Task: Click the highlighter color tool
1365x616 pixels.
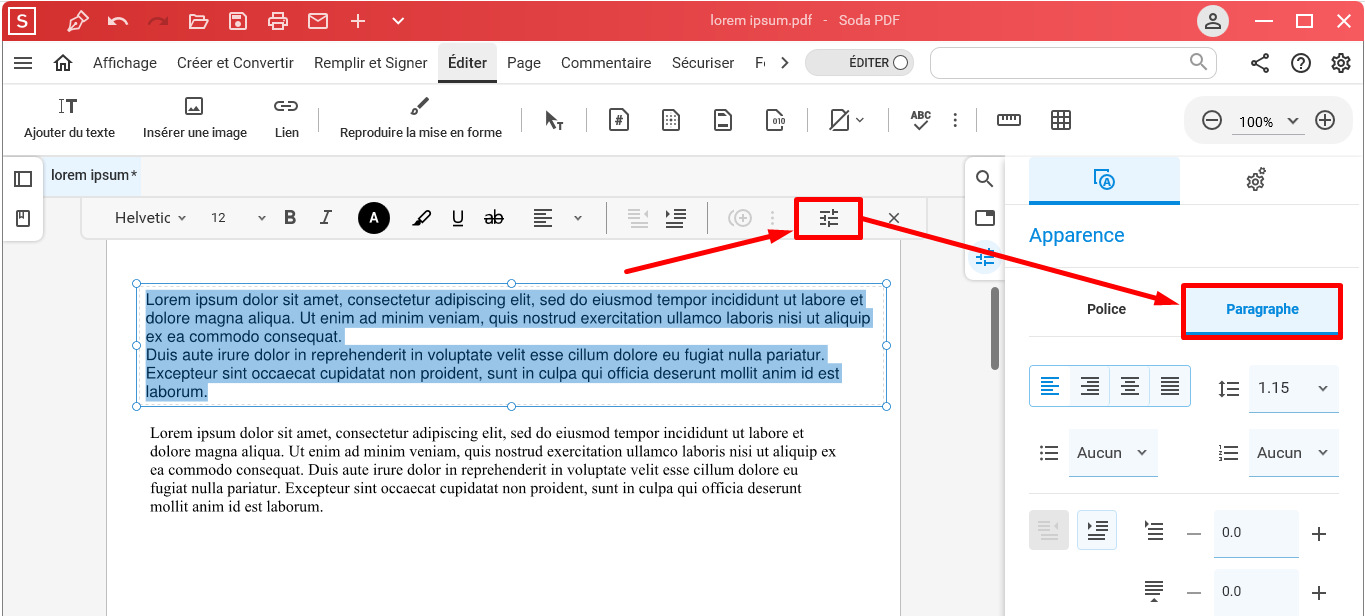Action: (x=422, y=218)
